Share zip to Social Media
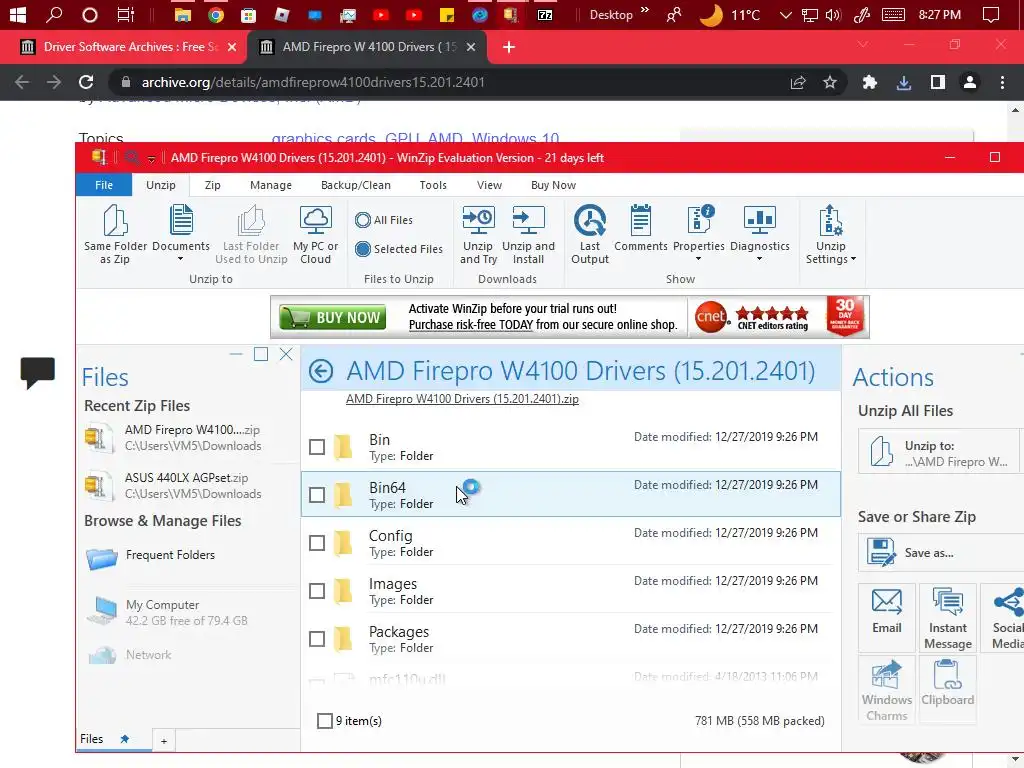The image size is (1024, 768). (1004, 617)
